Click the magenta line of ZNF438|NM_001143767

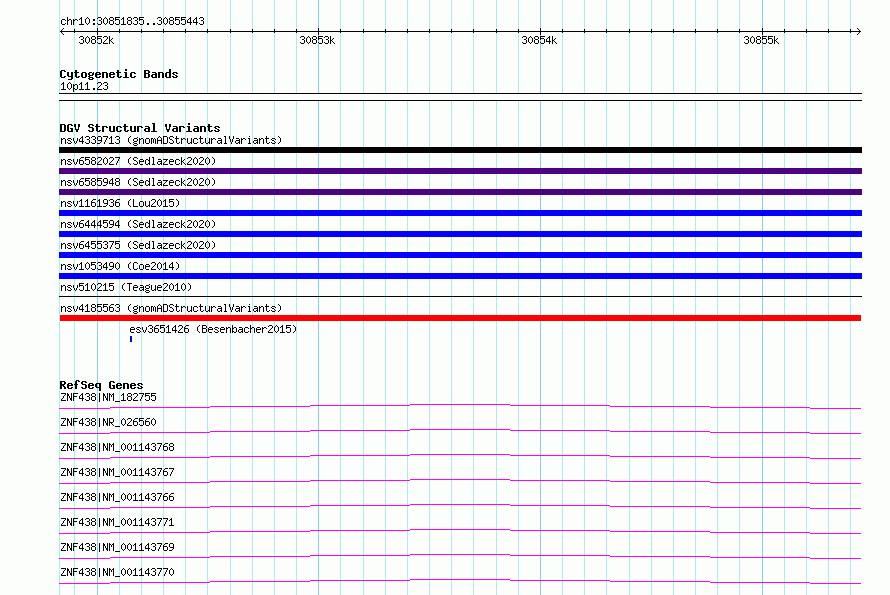460,481
